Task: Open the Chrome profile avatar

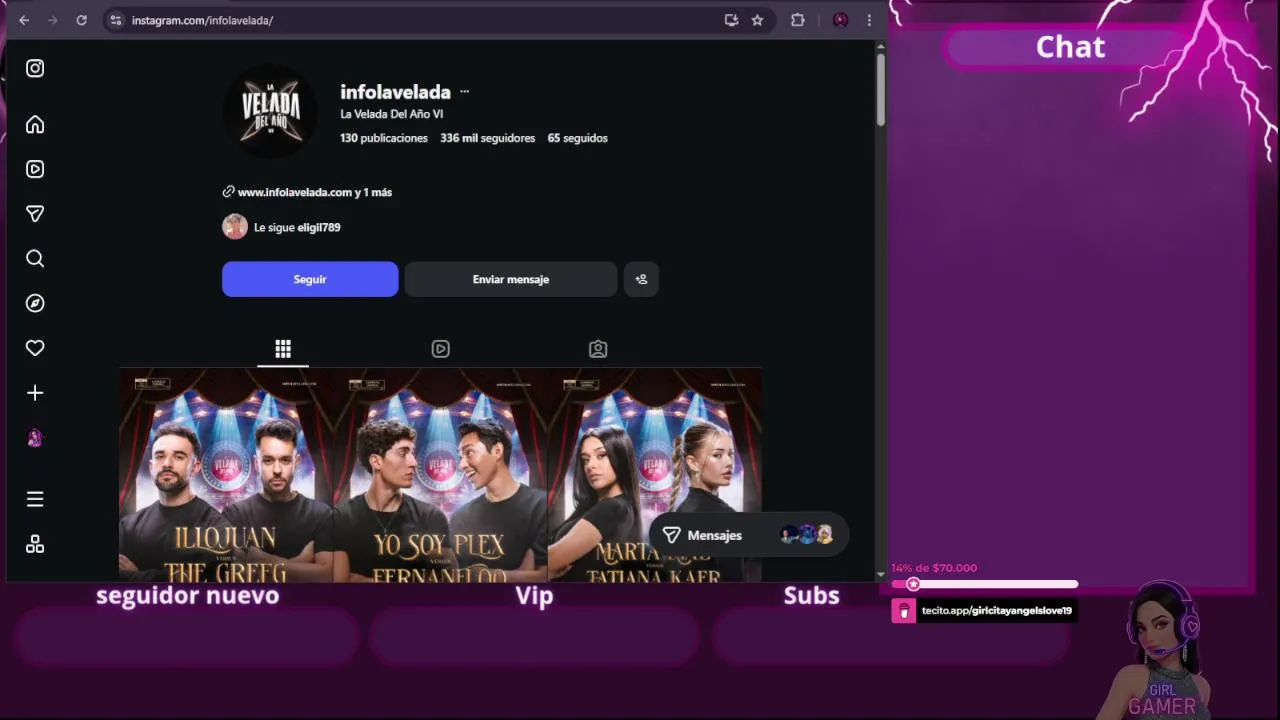Action: [840, 20]
